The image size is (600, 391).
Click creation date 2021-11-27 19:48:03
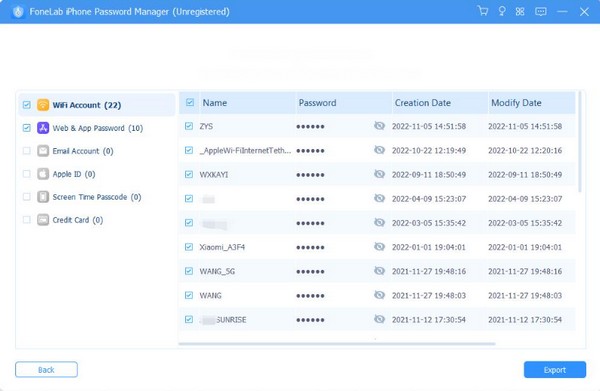tap(429, 295)
